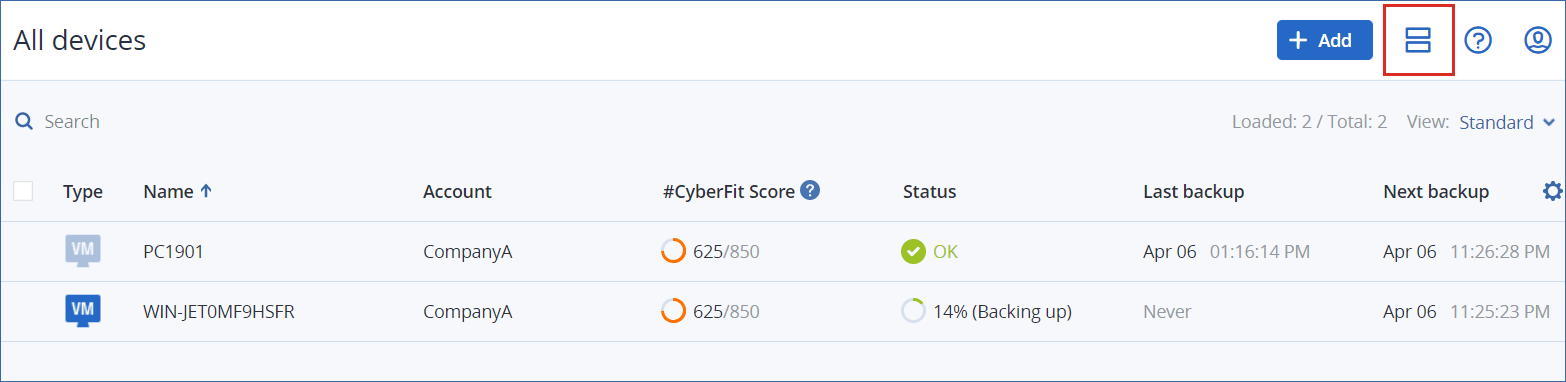Open column settings gear icon
Viewport: 1566px width, 382px height.
point(1552,191)
